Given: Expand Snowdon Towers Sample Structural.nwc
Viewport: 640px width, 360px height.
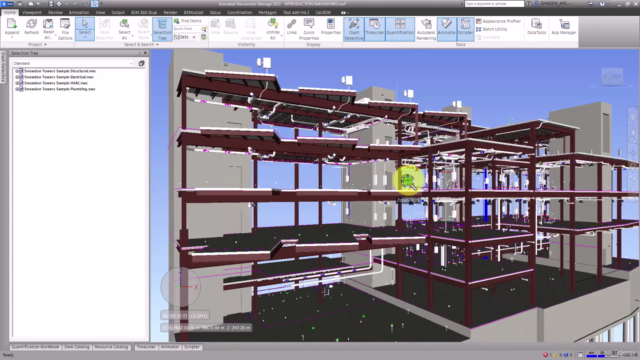Looking at the screenshot, I should click(17, 71).
